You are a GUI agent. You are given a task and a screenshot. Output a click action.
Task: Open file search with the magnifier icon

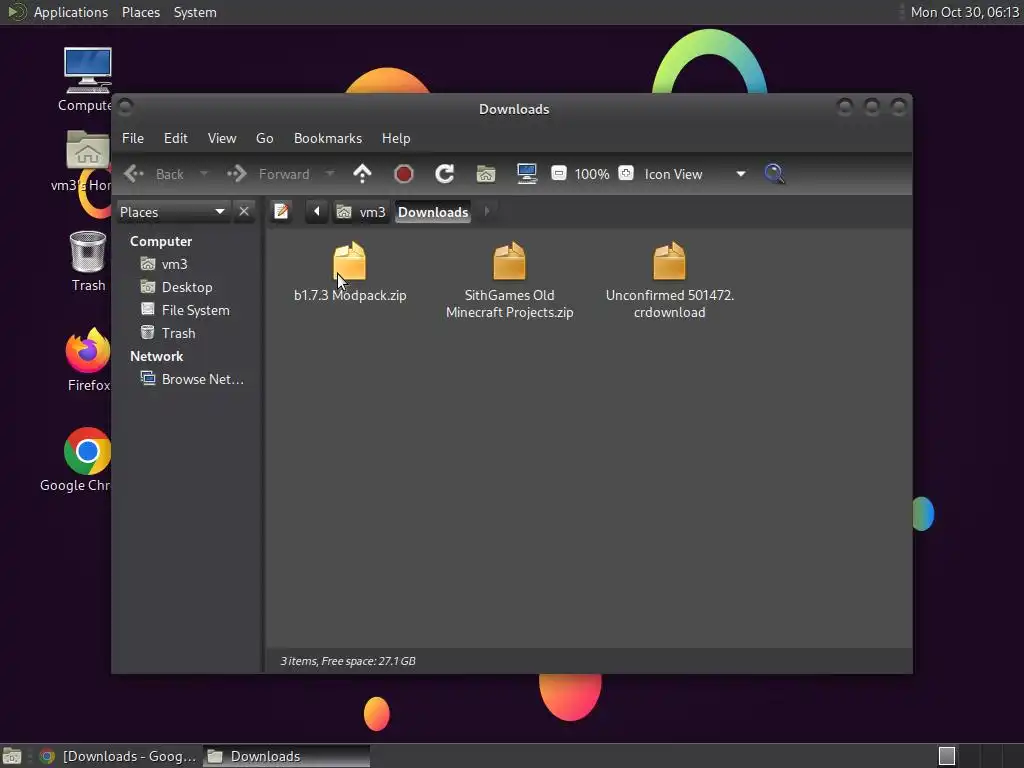click(775, 174)
